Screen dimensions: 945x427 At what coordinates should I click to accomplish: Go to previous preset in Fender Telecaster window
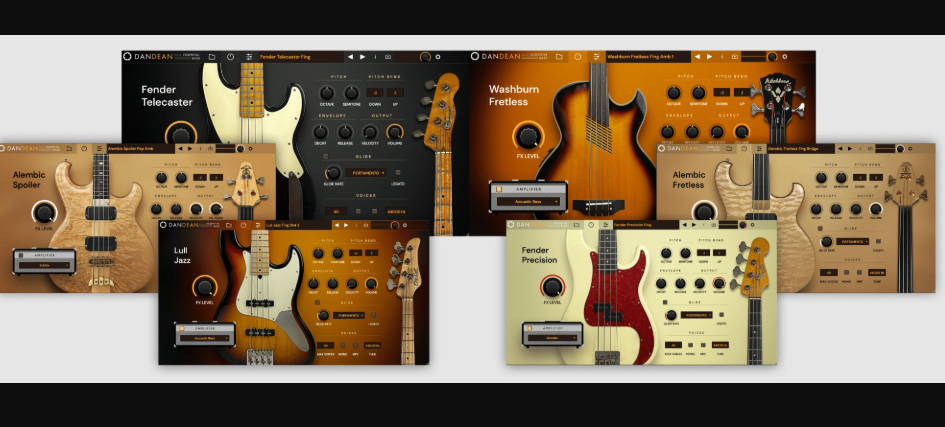click(x=350, y=57)
